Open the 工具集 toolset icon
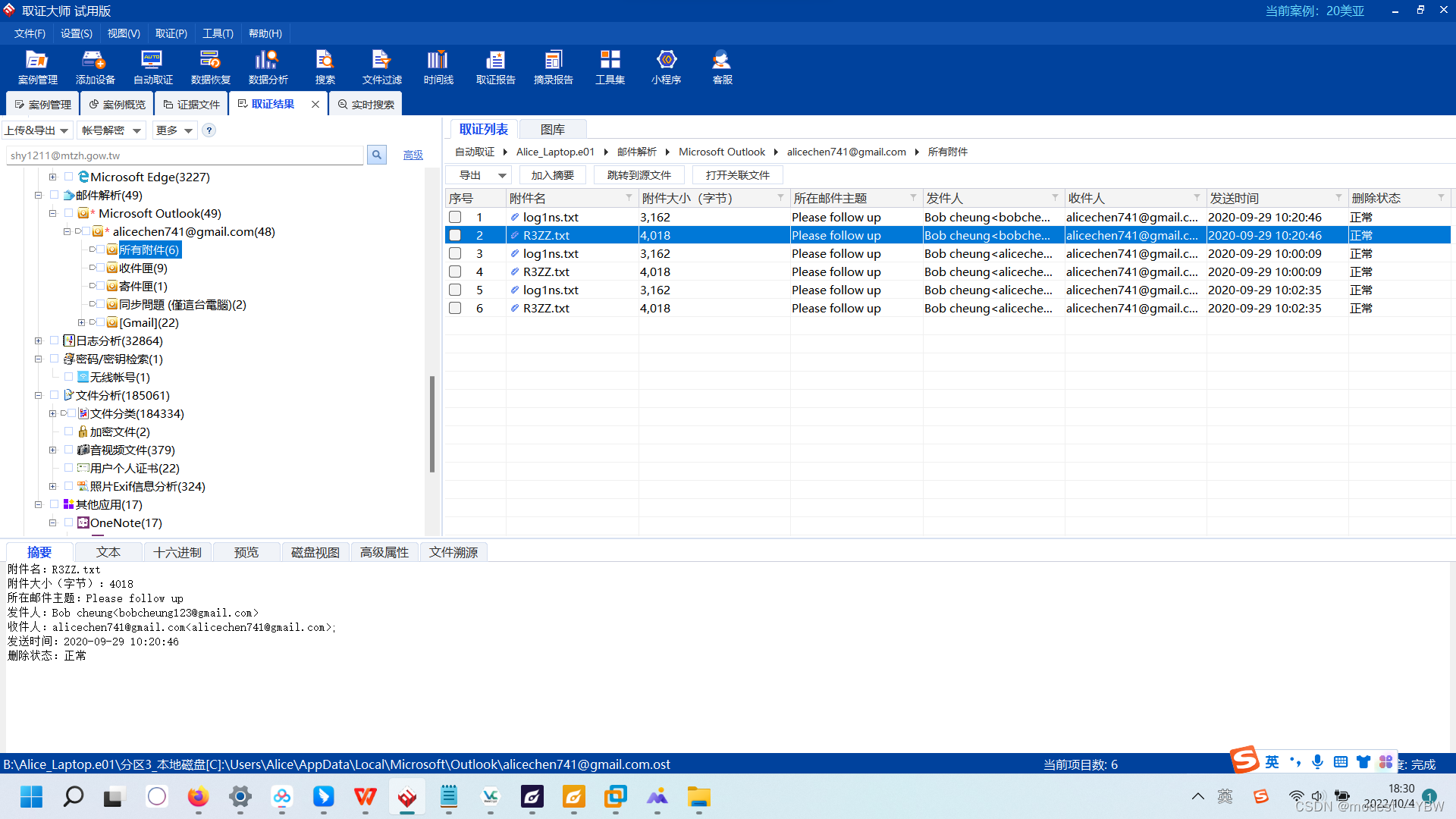The height and width of the screenshot is (819, 1456). 610,67
